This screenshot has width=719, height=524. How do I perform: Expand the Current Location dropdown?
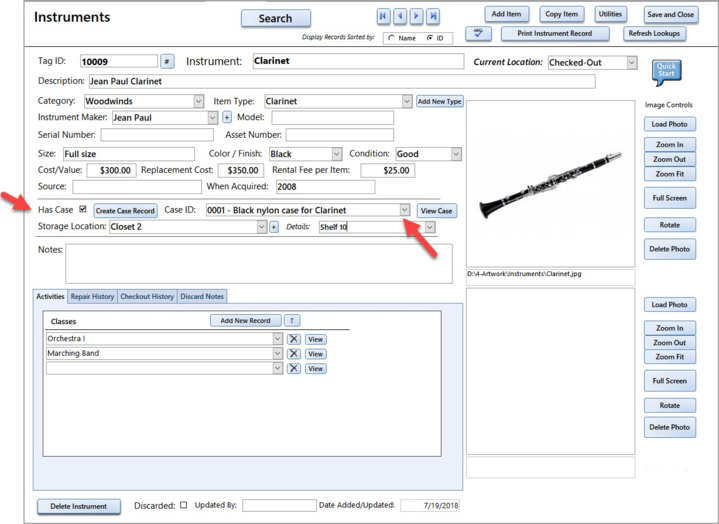[x=631, y=62]
